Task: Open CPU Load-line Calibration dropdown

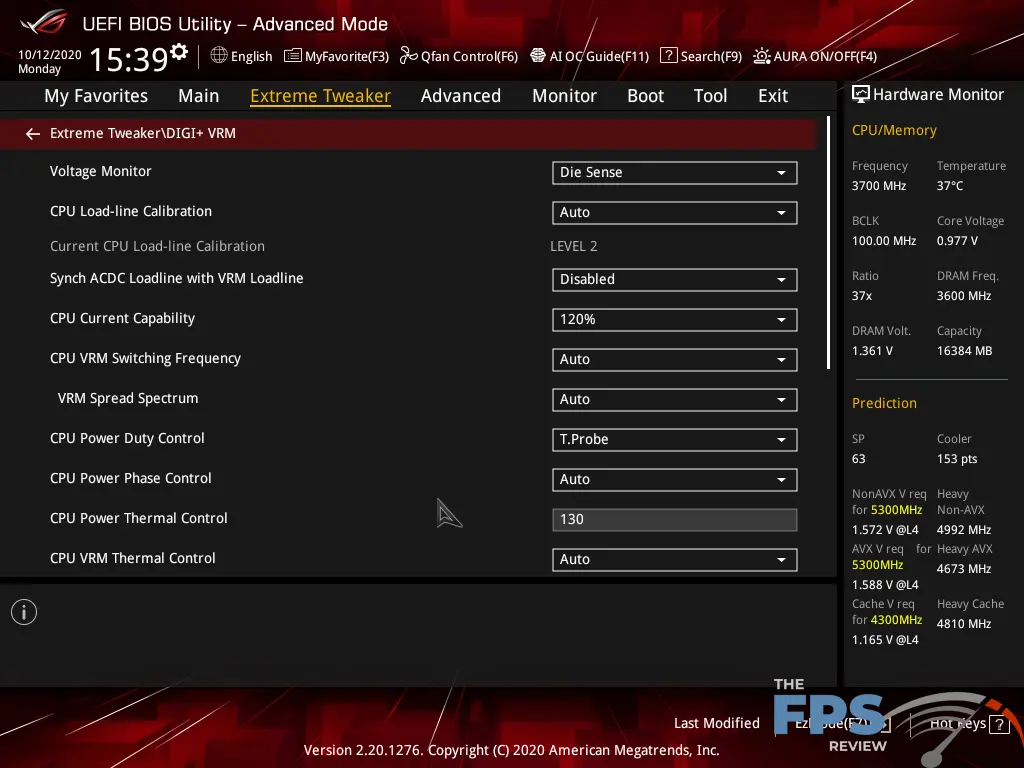Action: tap(675, 212)
